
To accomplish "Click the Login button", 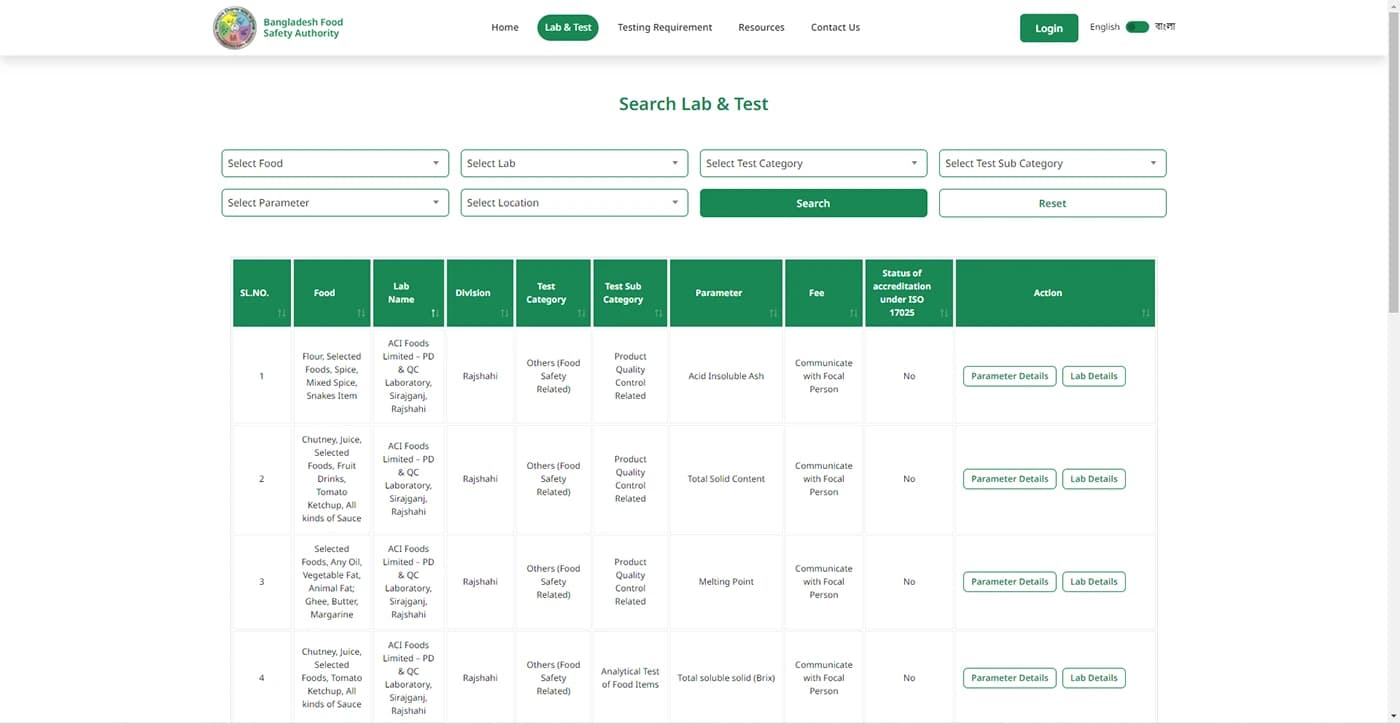I will point(1049,28).
